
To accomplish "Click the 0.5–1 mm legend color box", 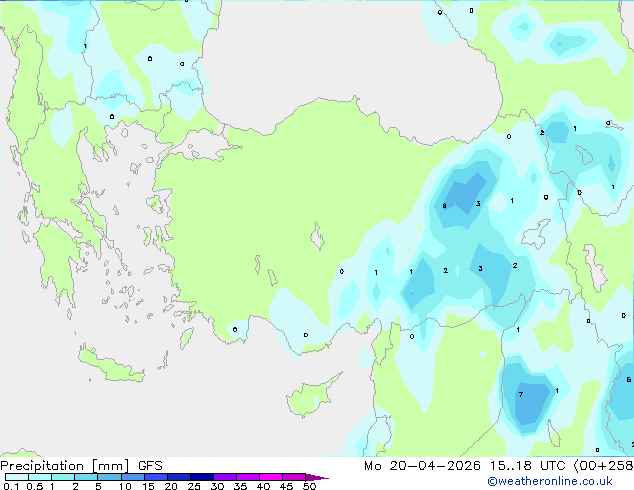I will point(40,477).
